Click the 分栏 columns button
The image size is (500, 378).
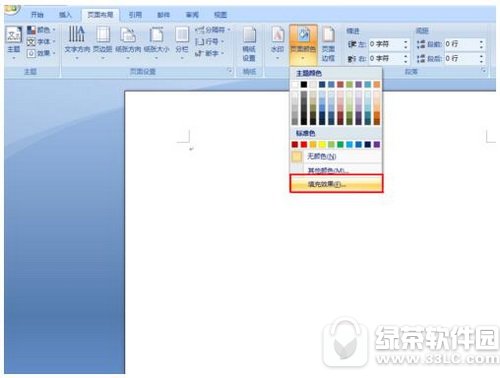pyautogui.click(x=182, y=43)
